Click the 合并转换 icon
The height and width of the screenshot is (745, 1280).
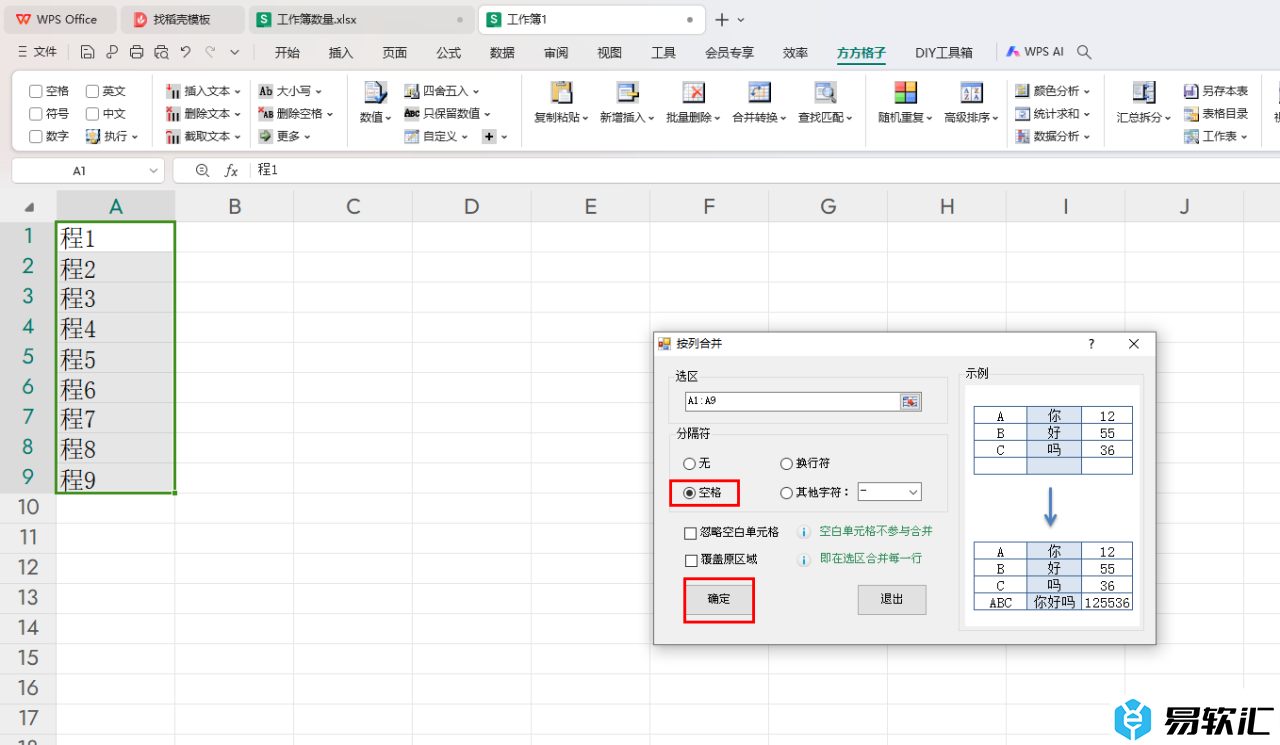pyautogui.click(x=759, y=94)
